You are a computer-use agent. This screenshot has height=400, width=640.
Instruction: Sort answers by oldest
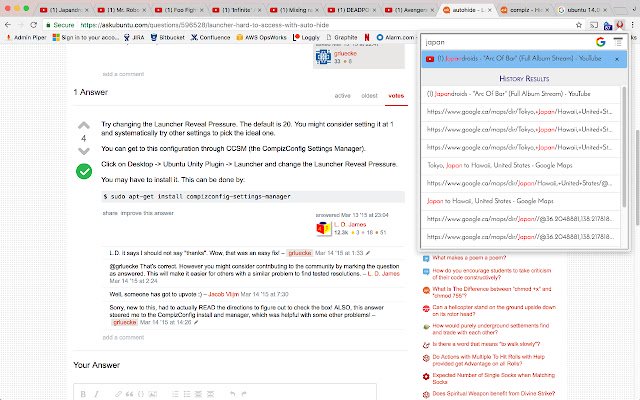pyautogui.click(x=369, y=96)
